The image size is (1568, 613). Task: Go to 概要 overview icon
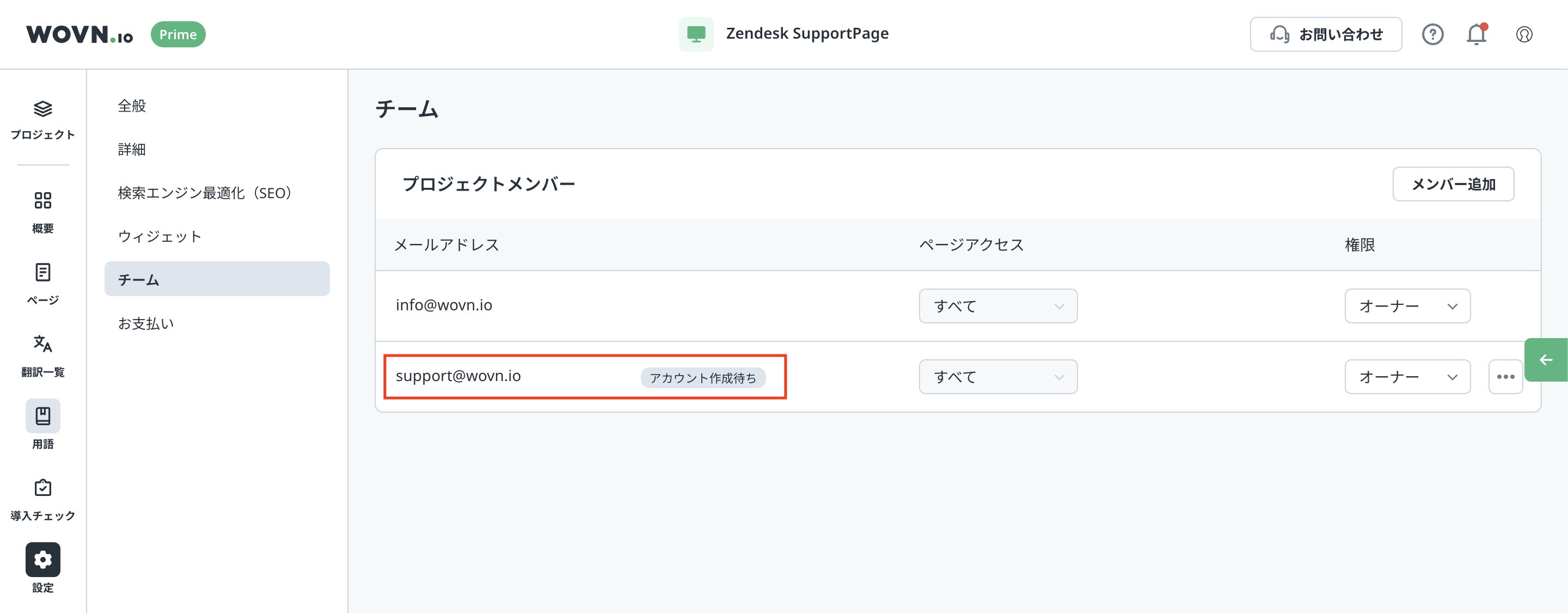(x=42, y=200)
